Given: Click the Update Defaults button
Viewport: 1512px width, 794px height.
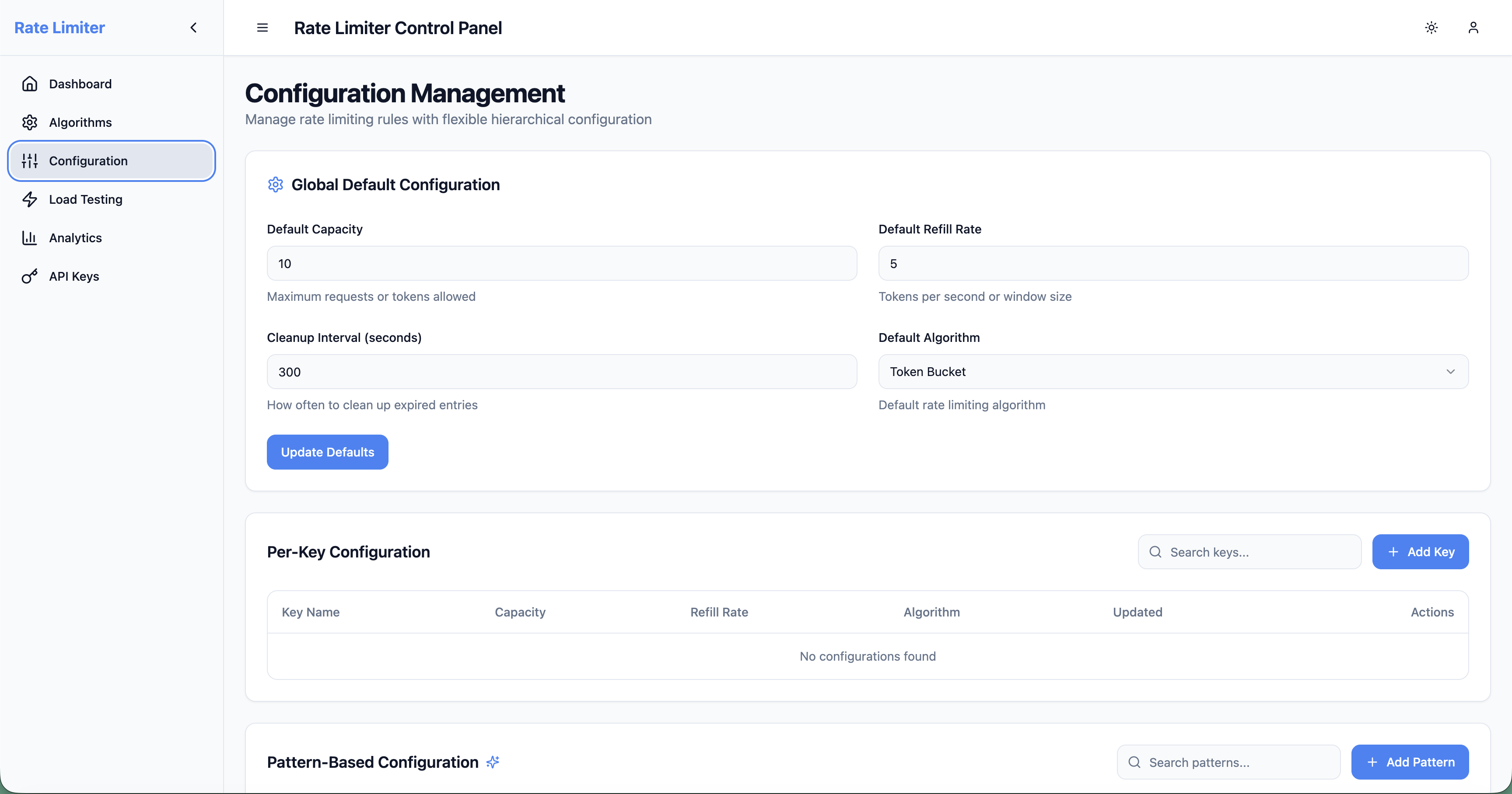Looking at the screenshot, I should pyautogui.click(x=328, y=452).
